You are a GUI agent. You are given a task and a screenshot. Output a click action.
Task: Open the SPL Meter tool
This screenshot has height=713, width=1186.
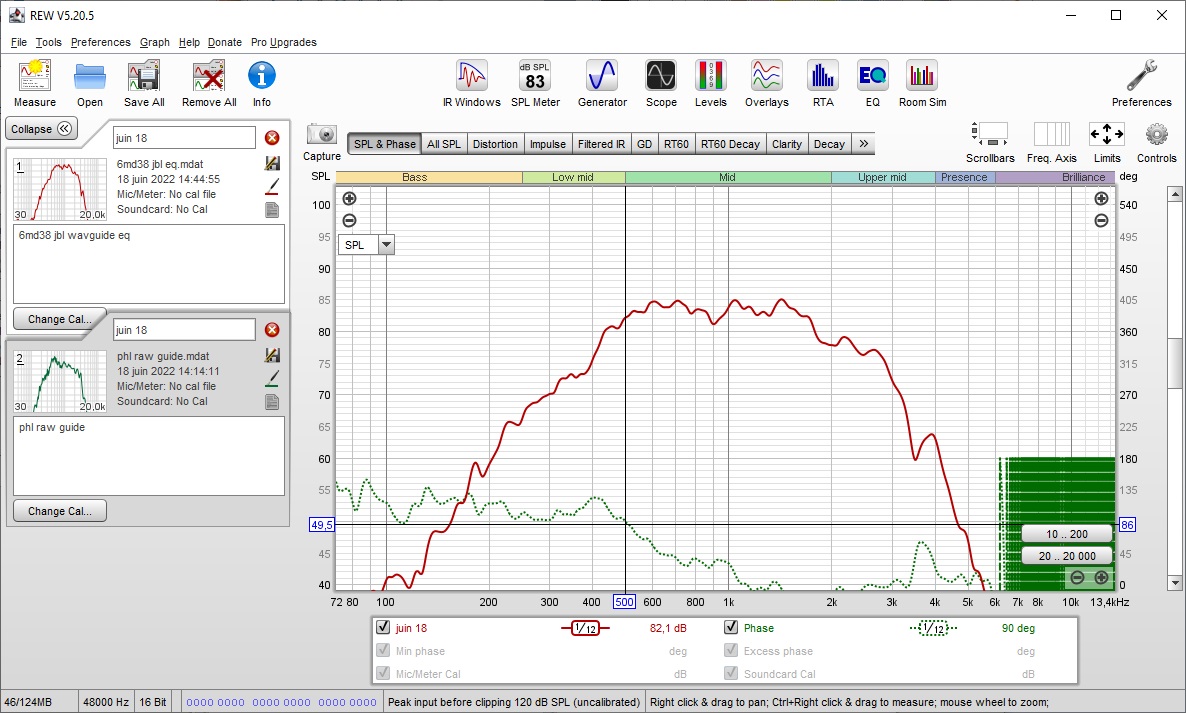(x=535, y=83)
